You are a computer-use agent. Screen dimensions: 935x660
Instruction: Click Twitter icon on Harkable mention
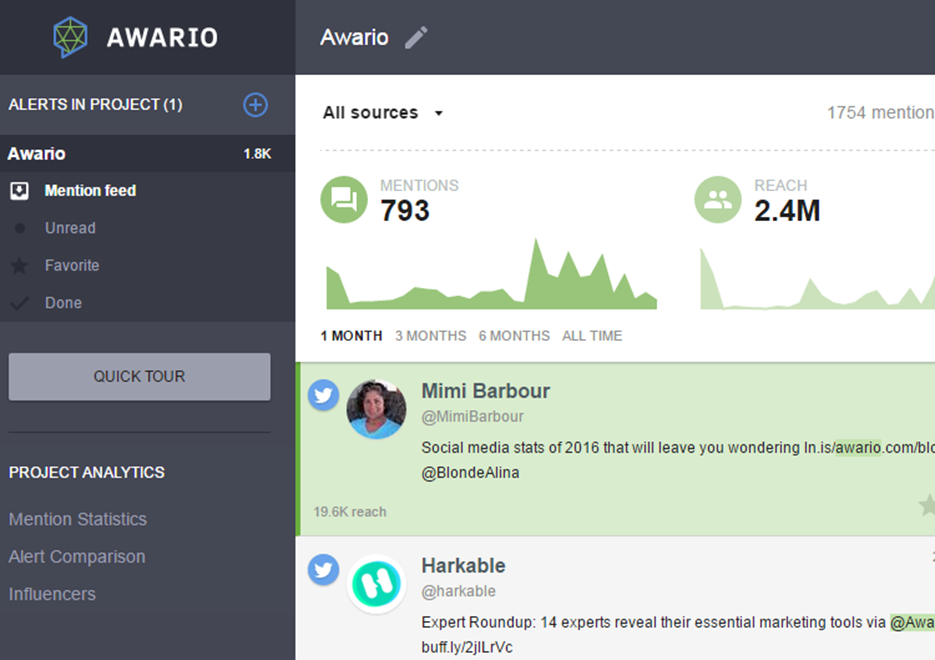(322, 570)
